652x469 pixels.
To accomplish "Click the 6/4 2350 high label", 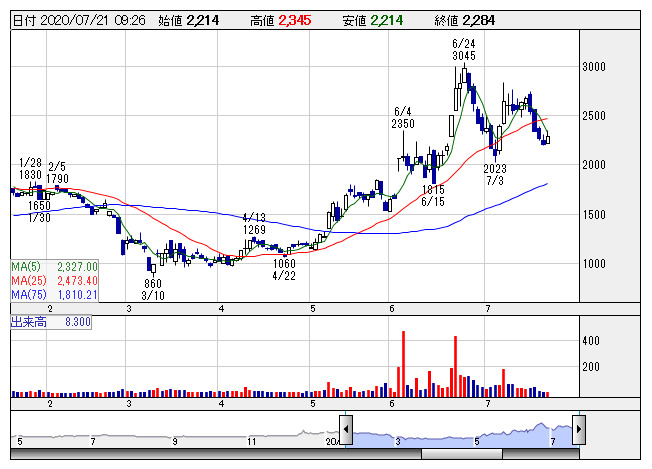I will point(403,117).
